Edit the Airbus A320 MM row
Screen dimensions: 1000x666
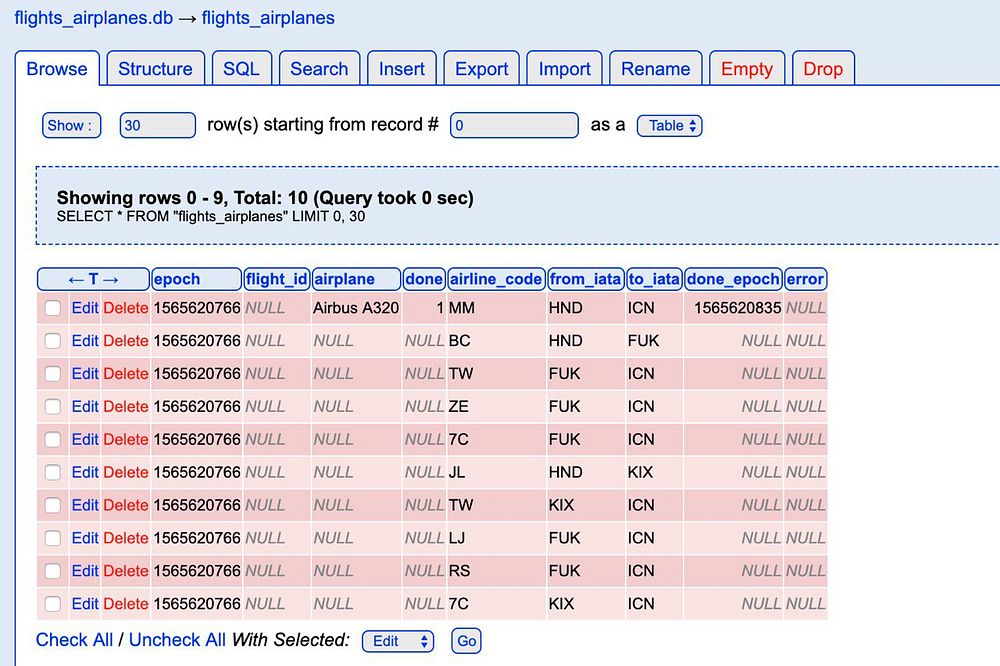click(x=85, y=308)
